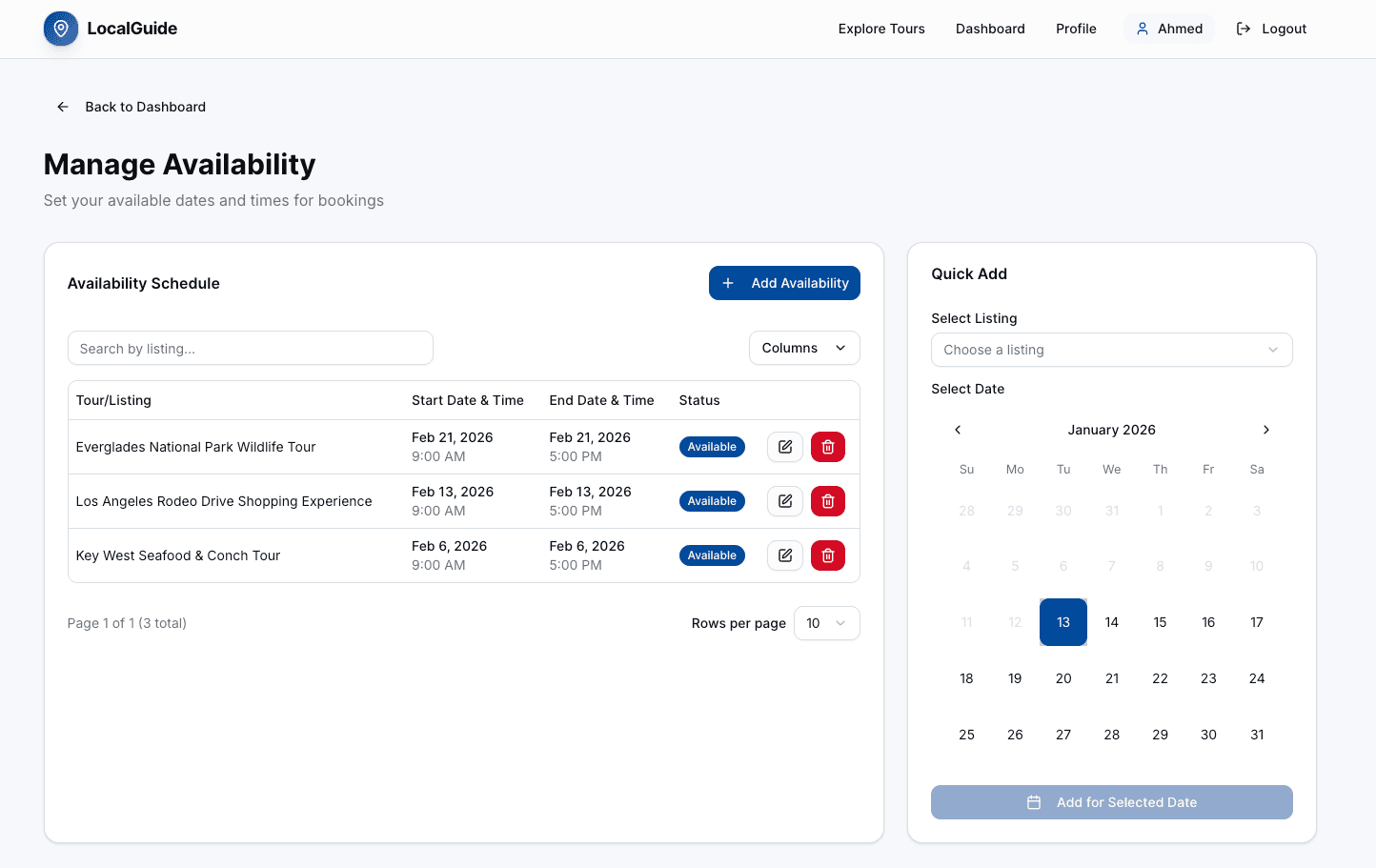Click the next month chevron on the calendar
The height and width of the screenshot is (868, 1376).
pyautogui.click(x=1266, y=430)
